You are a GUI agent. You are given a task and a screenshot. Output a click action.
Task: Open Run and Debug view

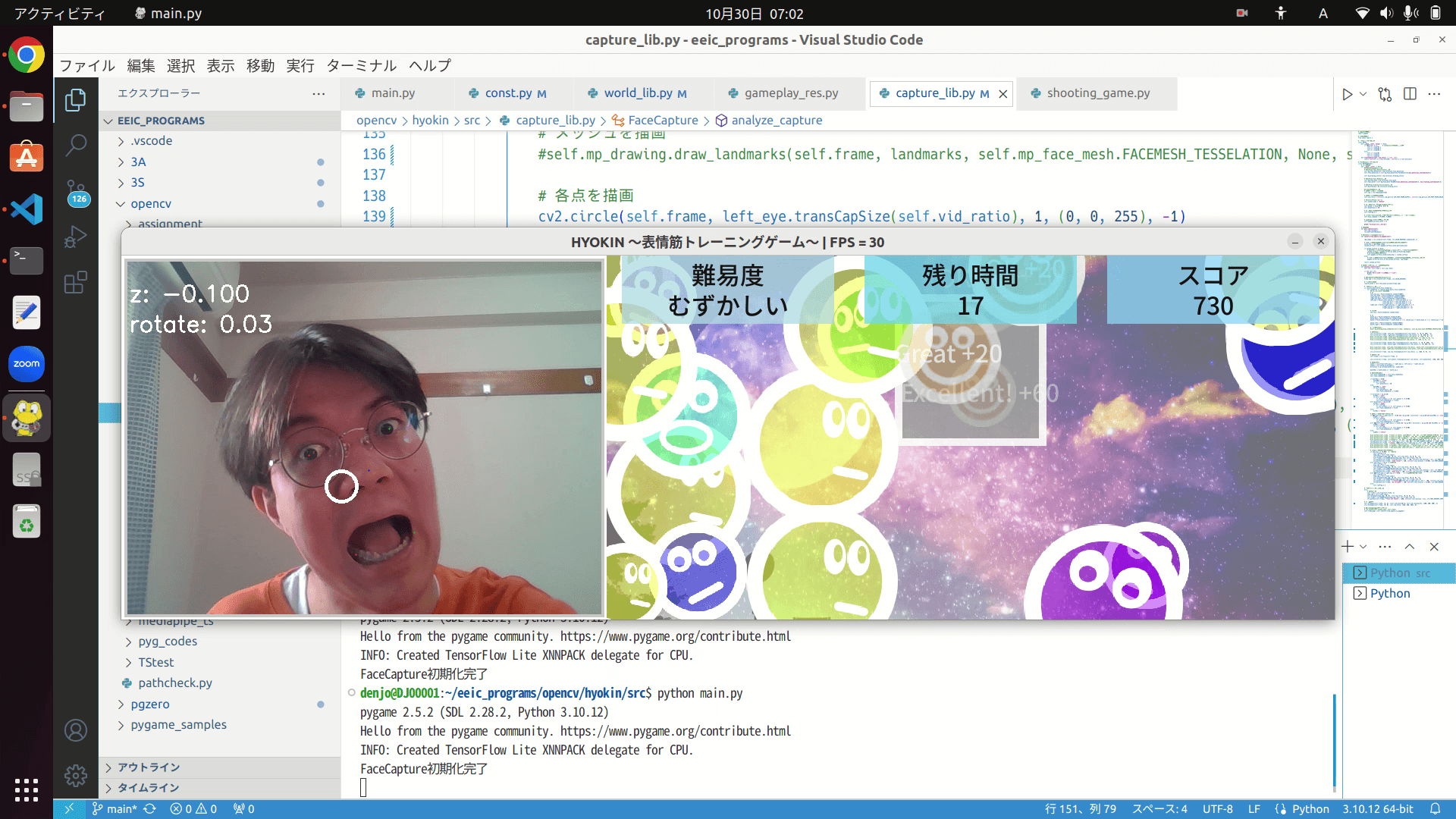coord(76,237)
